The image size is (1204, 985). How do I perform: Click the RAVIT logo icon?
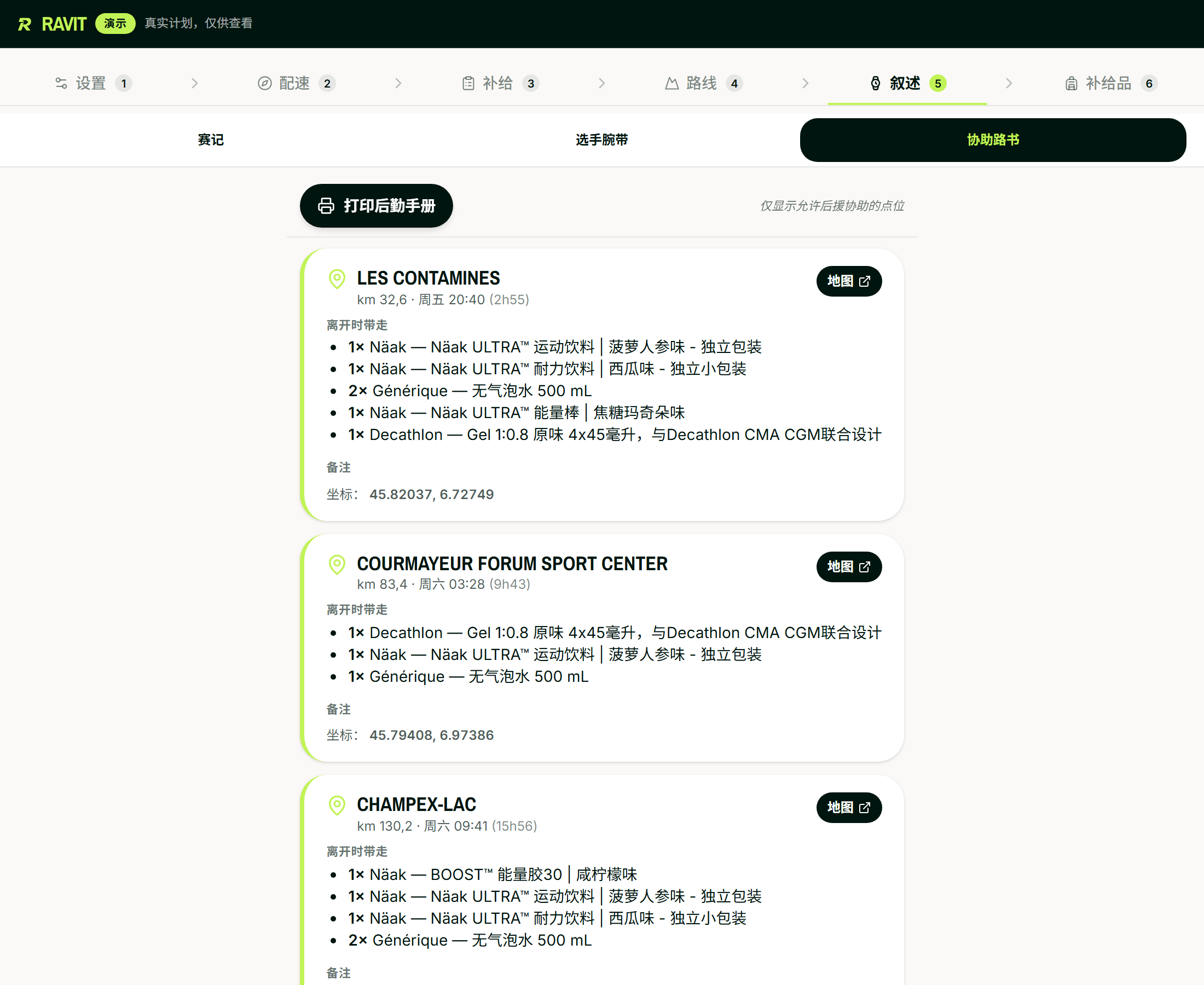click(25, 24)
